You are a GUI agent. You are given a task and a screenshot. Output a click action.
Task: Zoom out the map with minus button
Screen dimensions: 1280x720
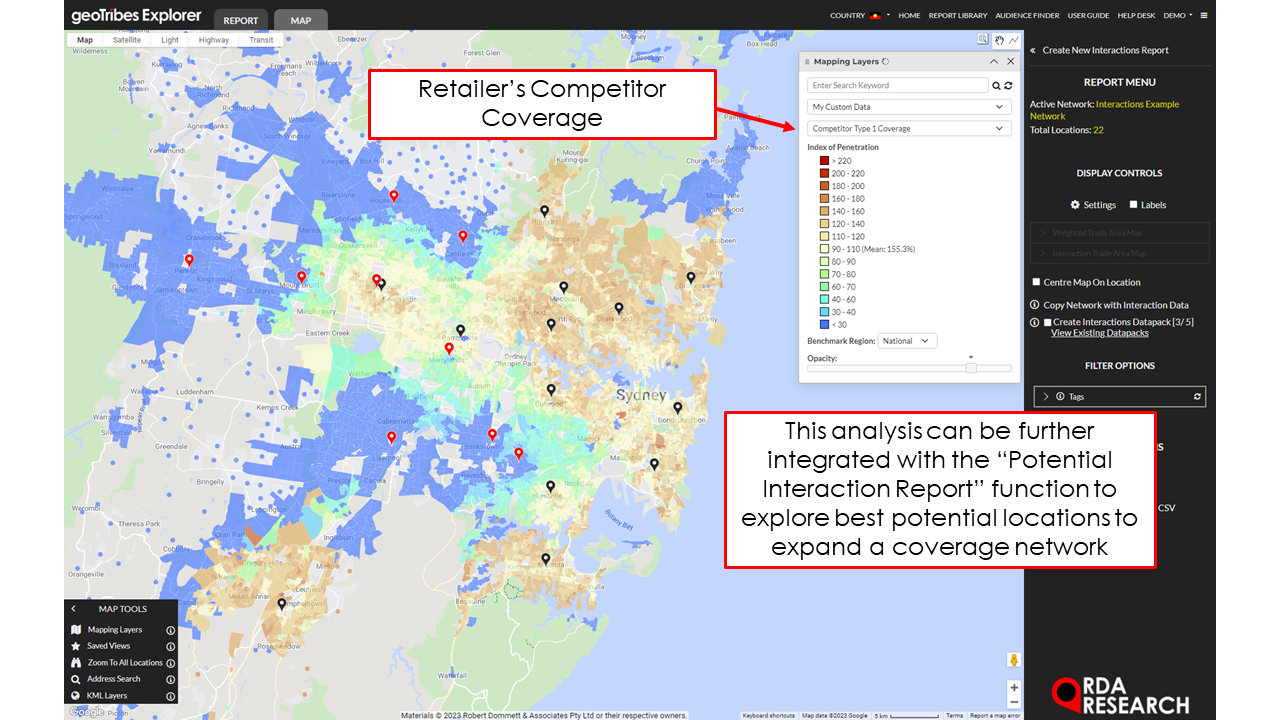pos(1014,702)
